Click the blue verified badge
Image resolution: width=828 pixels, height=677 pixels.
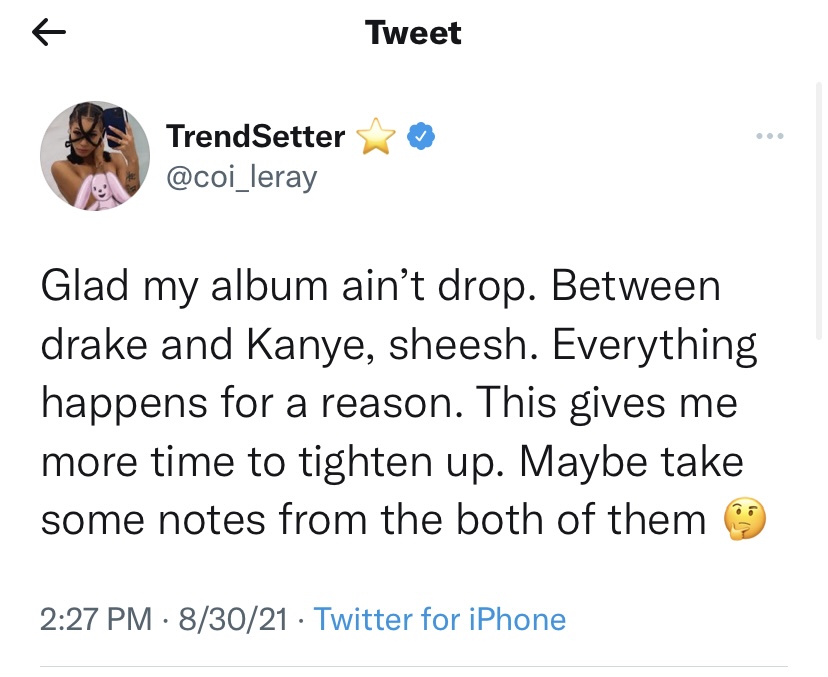coord(420,136)
